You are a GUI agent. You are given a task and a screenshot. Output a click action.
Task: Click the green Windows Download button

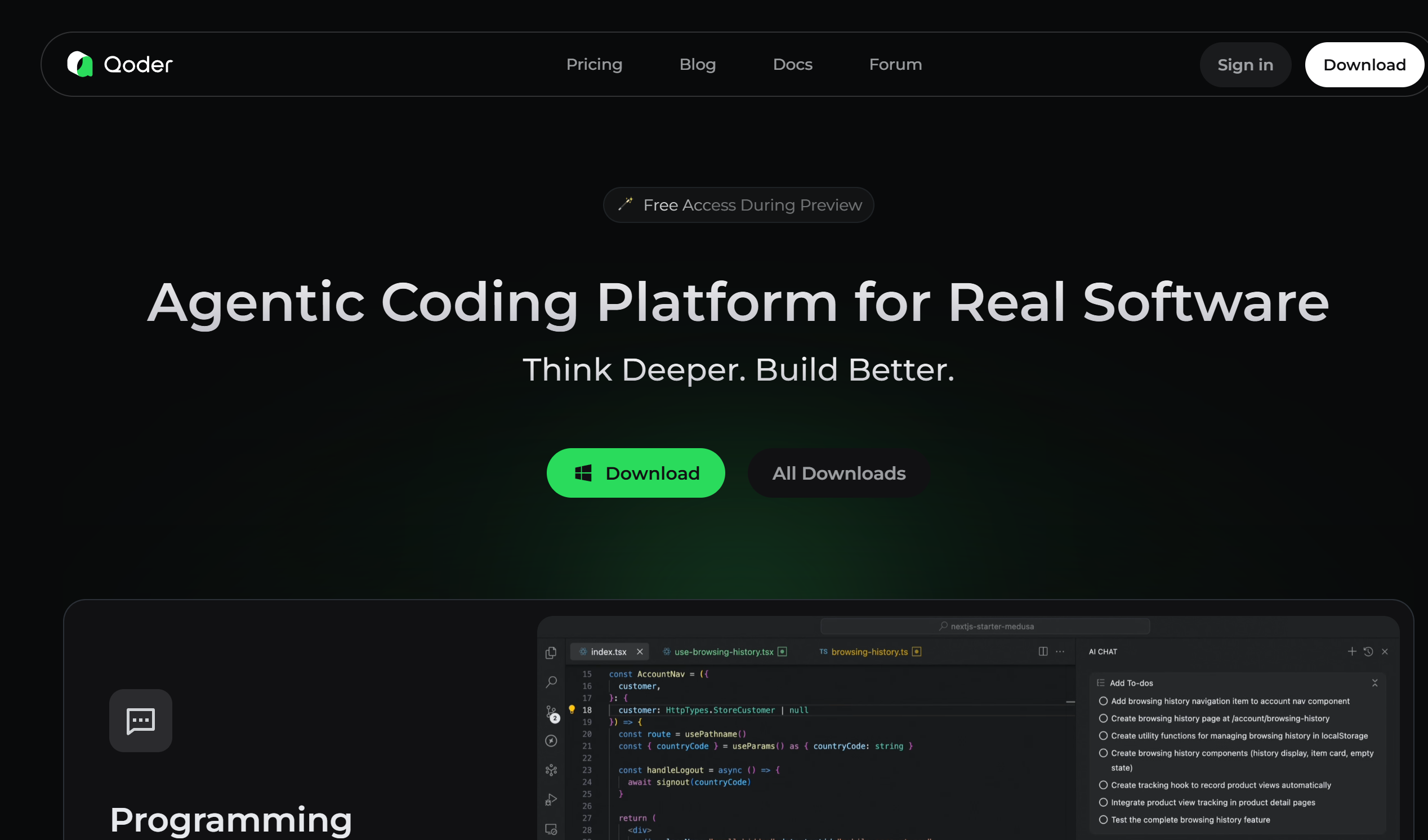coord(636,473)
